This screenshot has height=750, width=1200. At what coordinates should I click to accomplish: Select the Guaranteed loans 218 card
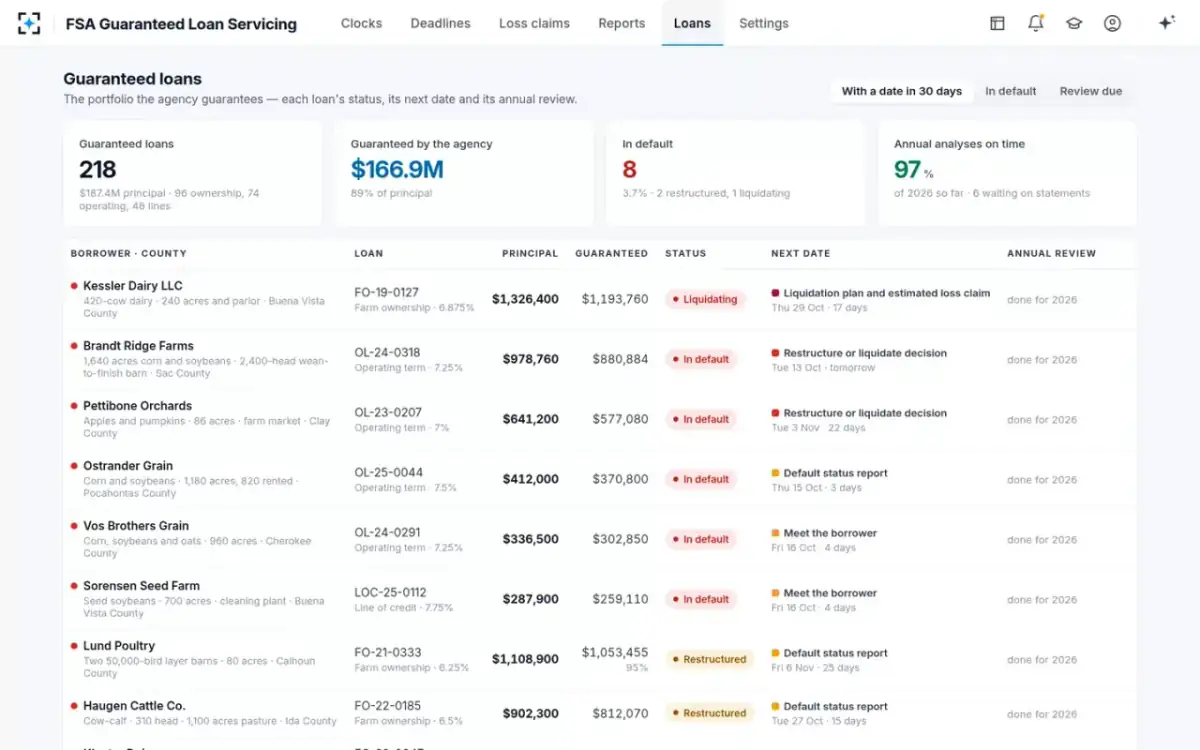pyautogui.click(x=193, y=174)
